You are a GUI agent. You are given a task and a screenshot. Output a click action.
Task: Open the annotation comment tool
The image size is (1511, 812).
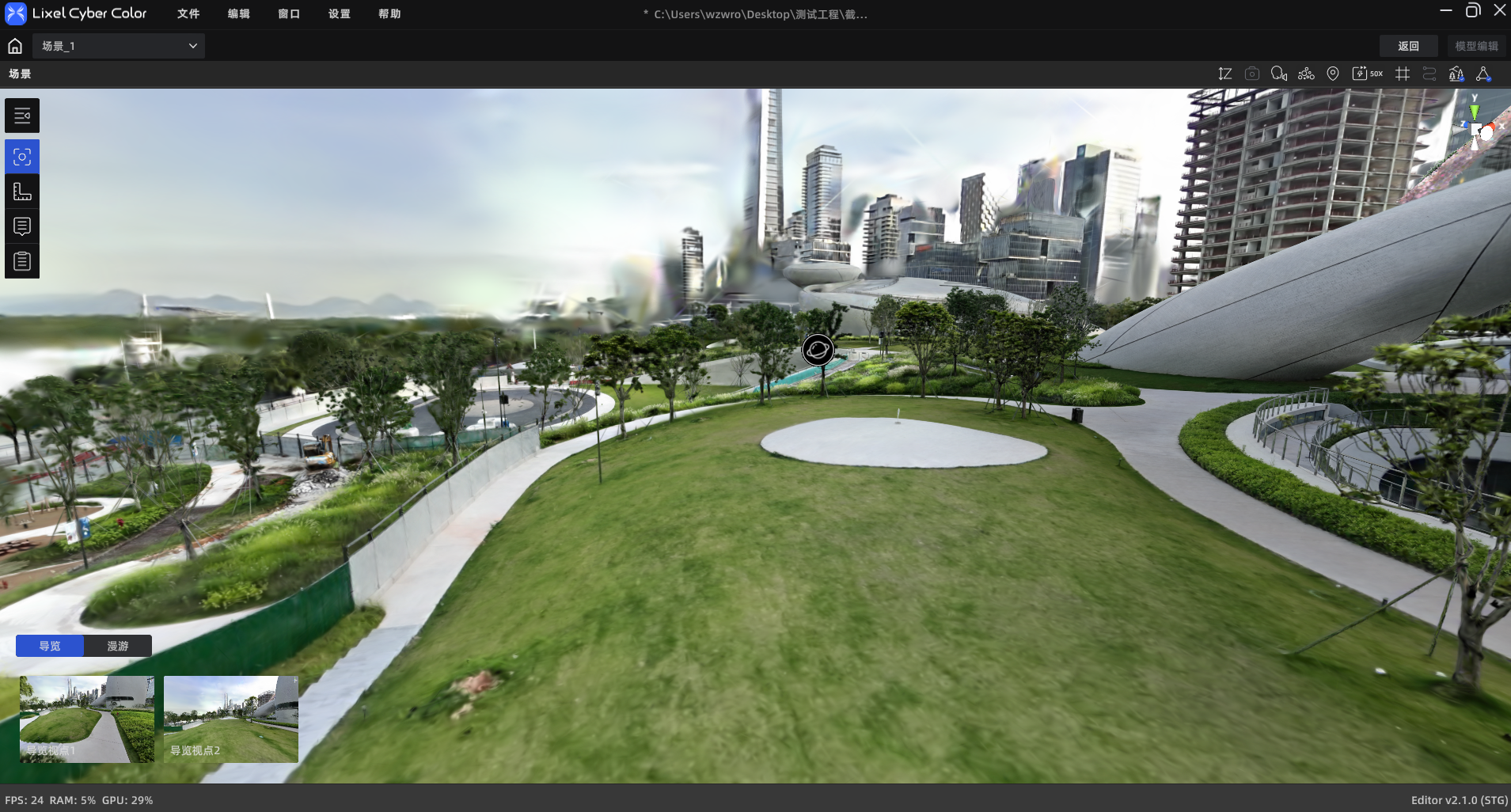[x=22, y=226]
